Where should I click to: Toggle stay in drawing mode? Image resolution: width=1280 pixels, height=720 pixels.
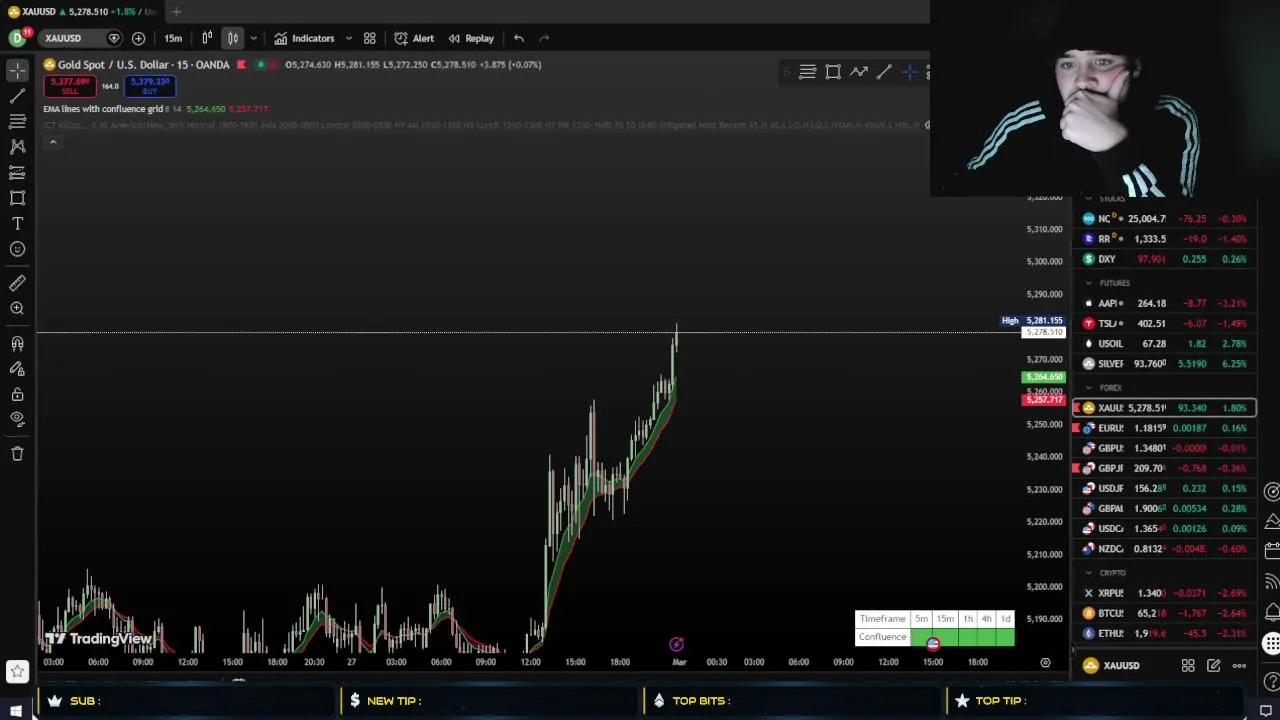coord(17,369)
